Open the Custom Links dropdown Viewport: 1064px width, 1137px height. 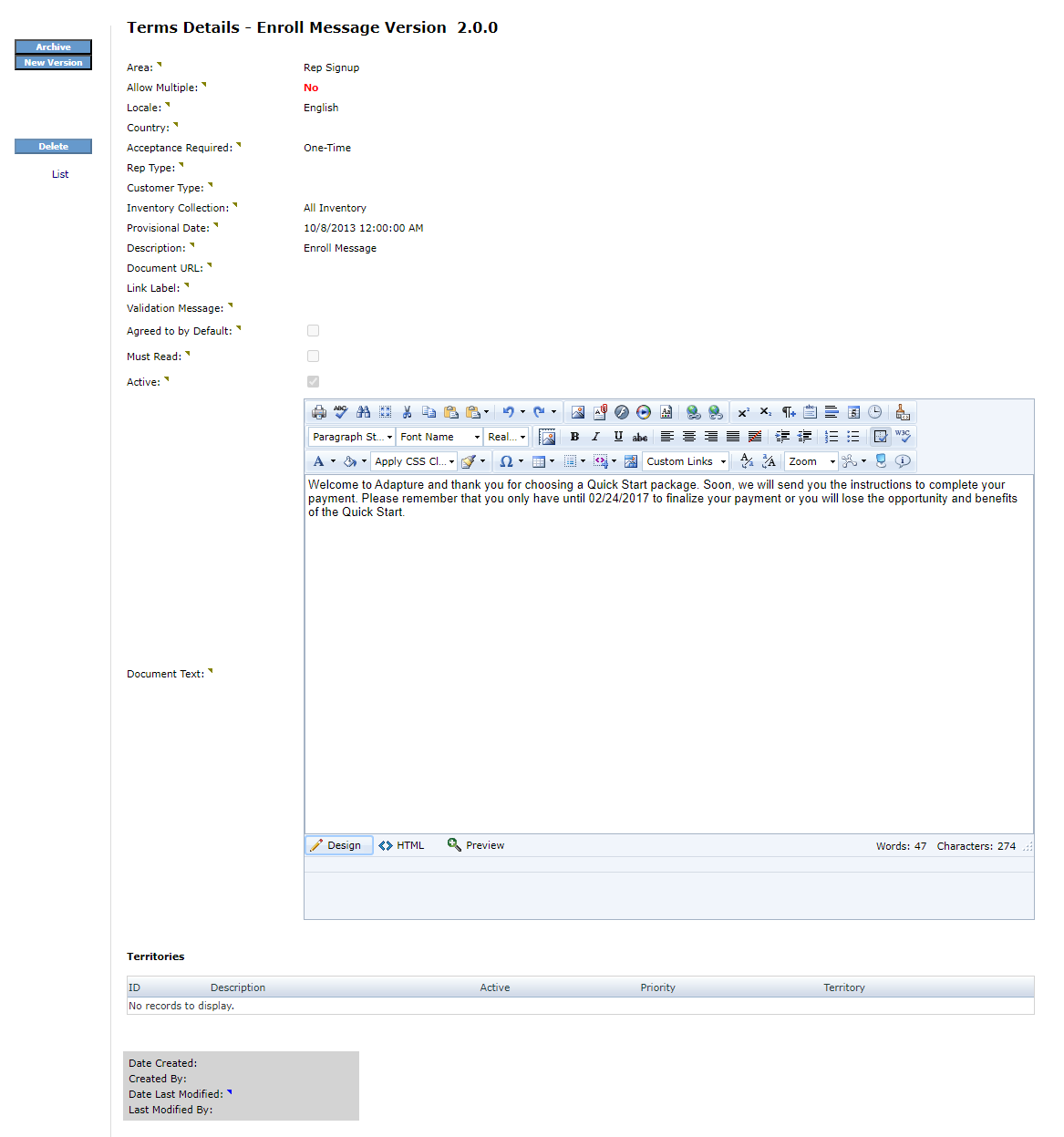(686, 461)
